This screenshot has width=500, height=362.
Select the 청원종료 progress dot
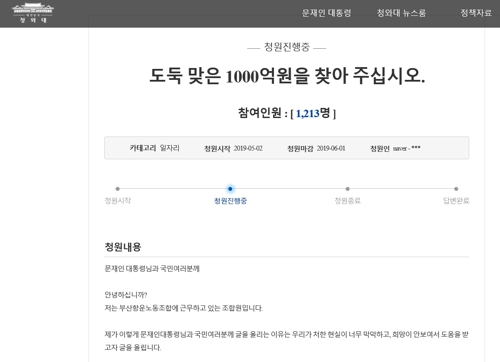click(x=347, y=189)
